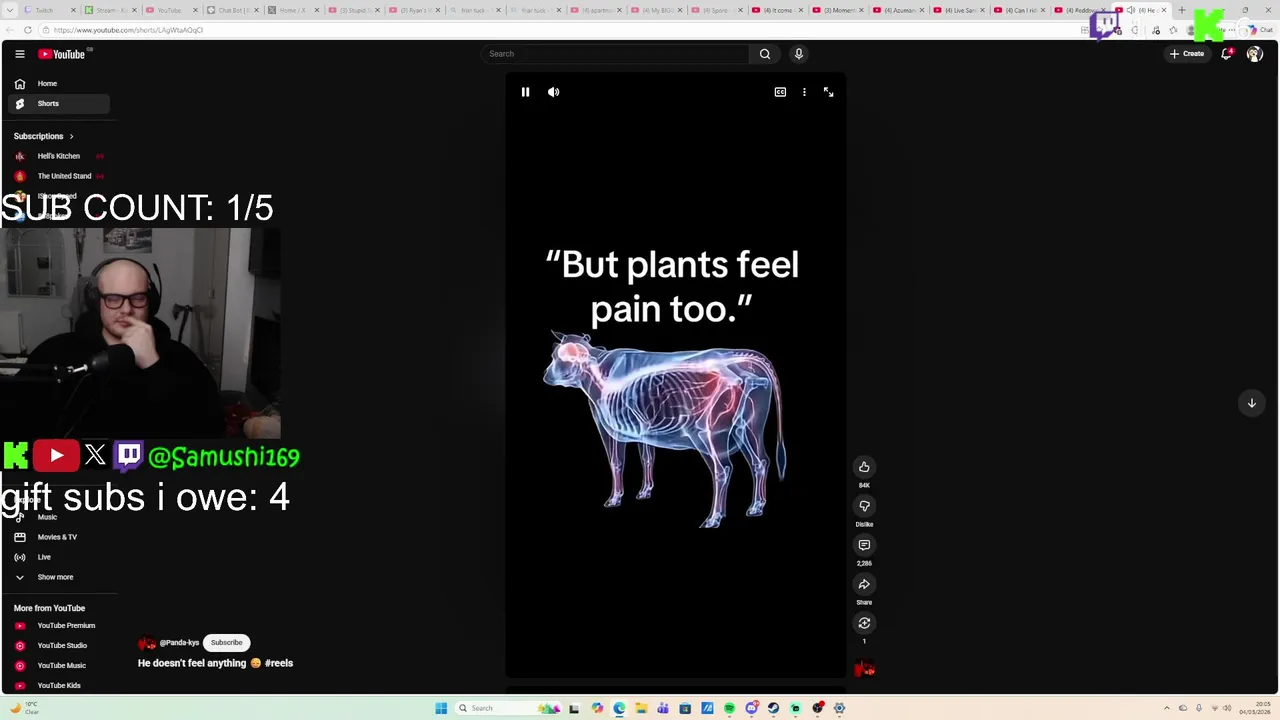Click the browser address bar URL
The image size is (1280, 720).
[128, 30]
